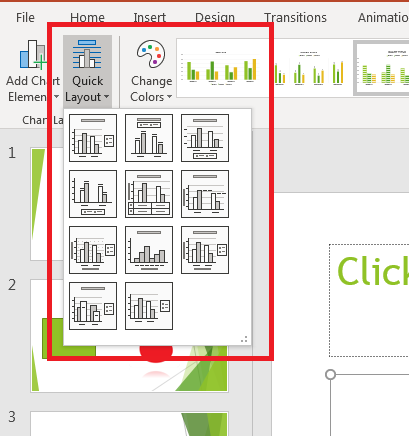Choose the stacked-column layout in bottom row
Screen dimensions: 409x436
click(93, 306)
